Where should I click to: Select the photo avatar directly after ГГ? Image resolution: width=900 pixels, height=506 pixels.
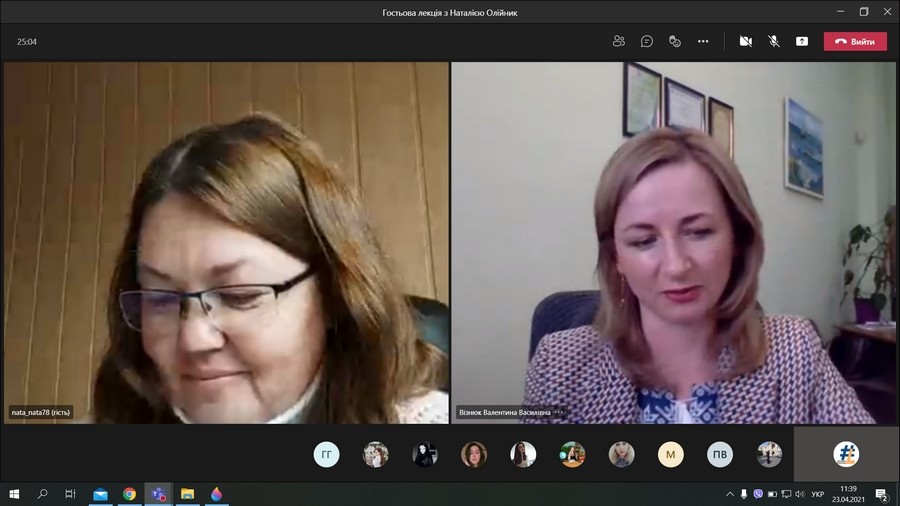click(376, 454)
